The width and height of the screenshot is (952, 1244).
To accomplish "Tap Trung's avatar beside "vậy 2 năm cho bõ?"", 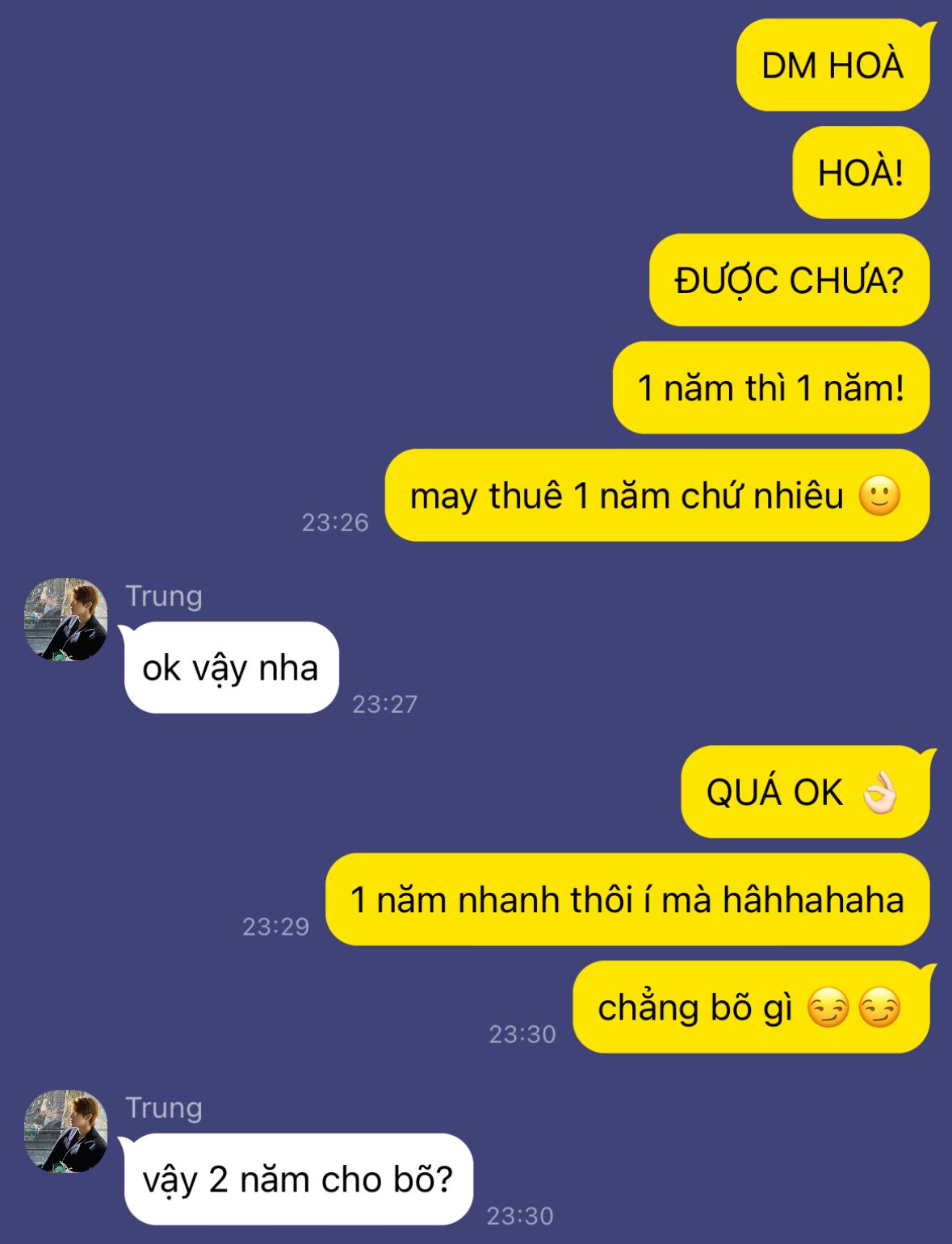I will [x=66, y=1131].
